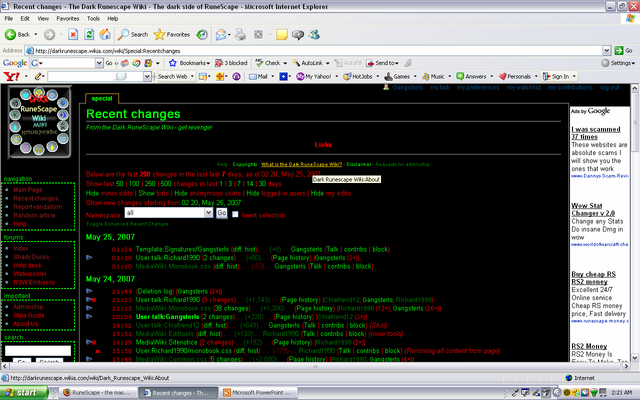Open Games from Yahoo toolbar

(x=397, y=76)
